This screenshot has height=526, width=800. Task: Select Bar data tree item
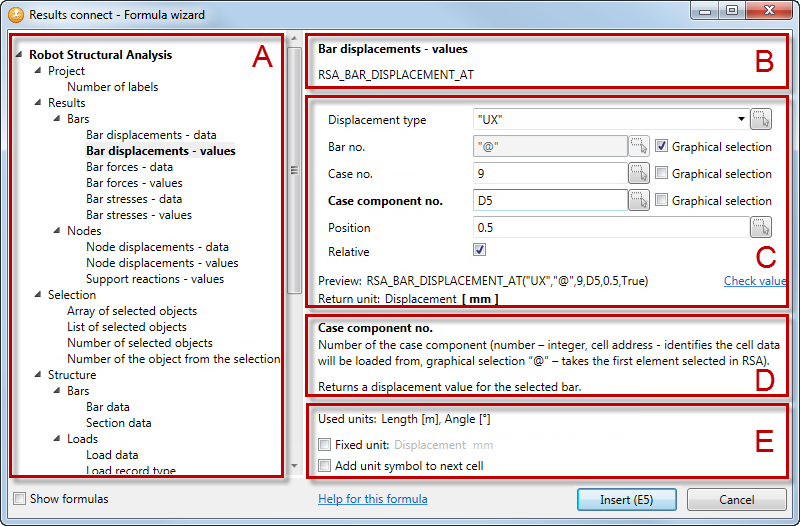tap(108, 407)
